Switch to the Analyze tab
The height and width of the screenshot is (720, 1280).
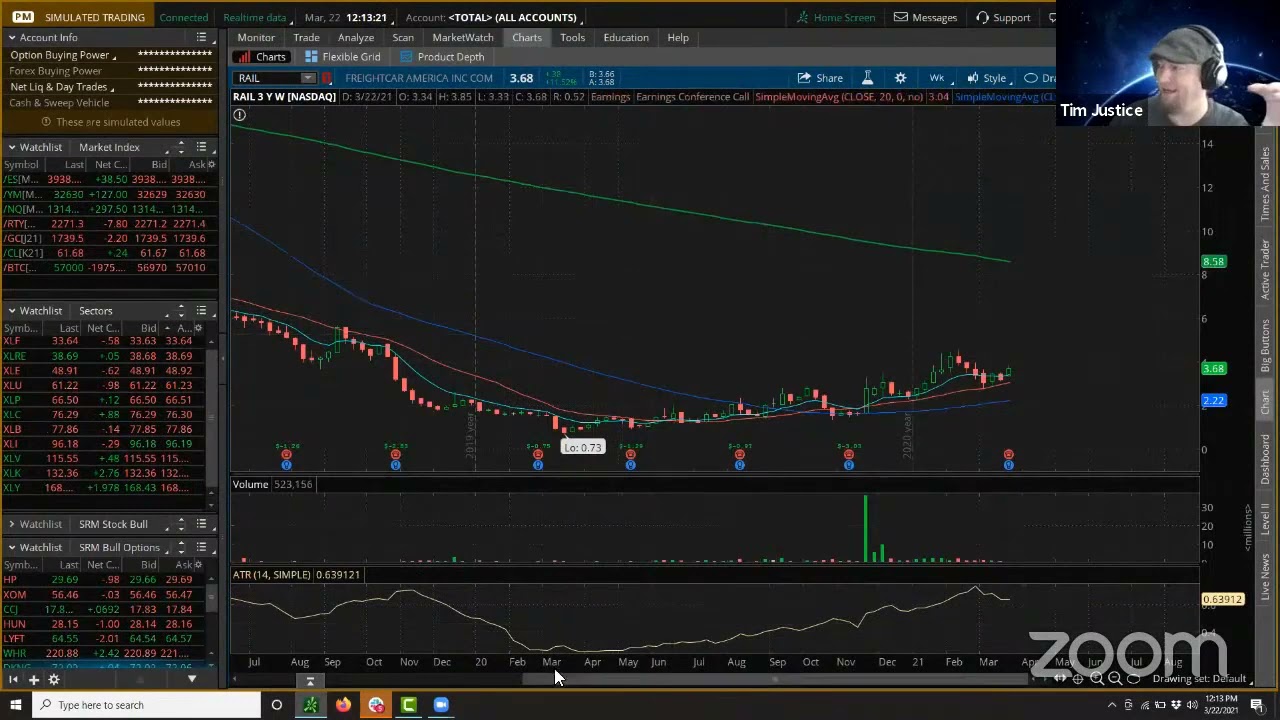coord(355,37)
